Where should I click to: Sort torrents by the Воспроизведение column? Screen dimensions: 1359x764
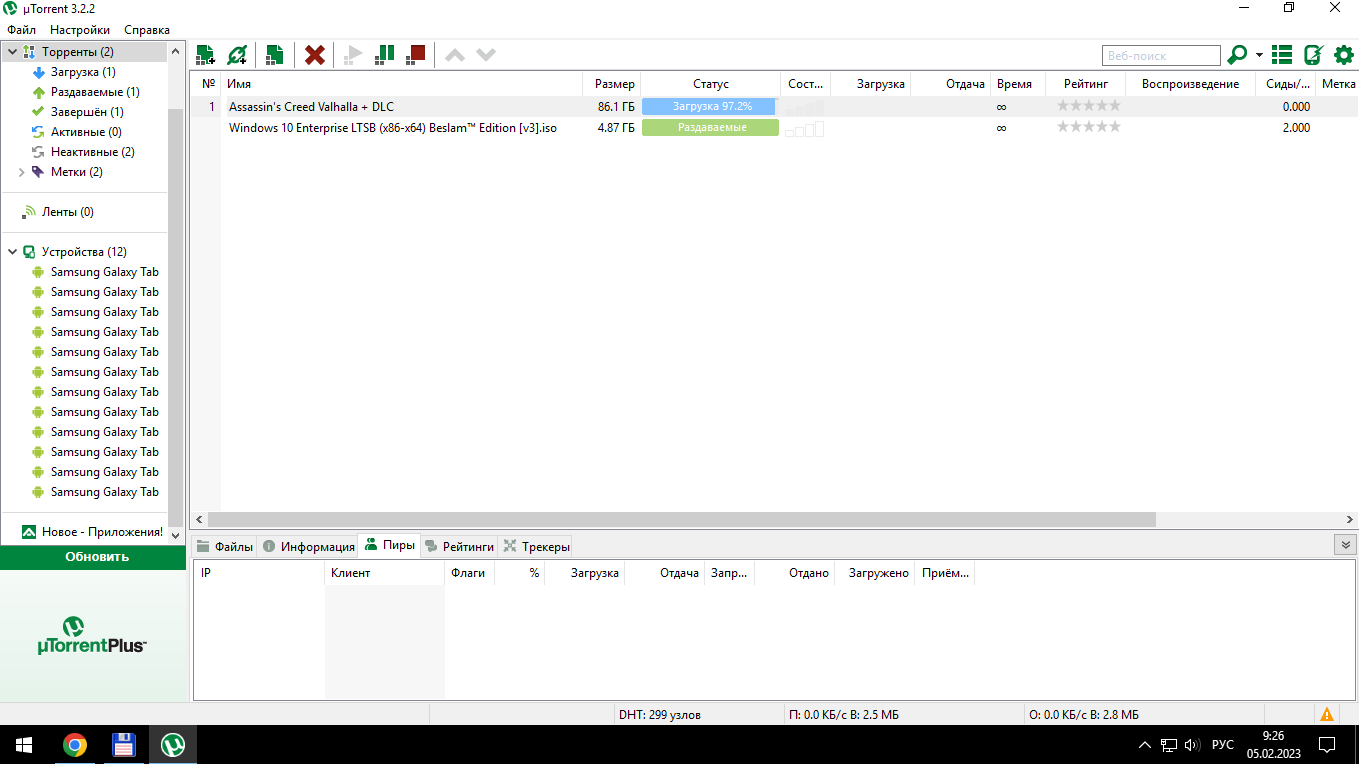(x=1190, y=84)
